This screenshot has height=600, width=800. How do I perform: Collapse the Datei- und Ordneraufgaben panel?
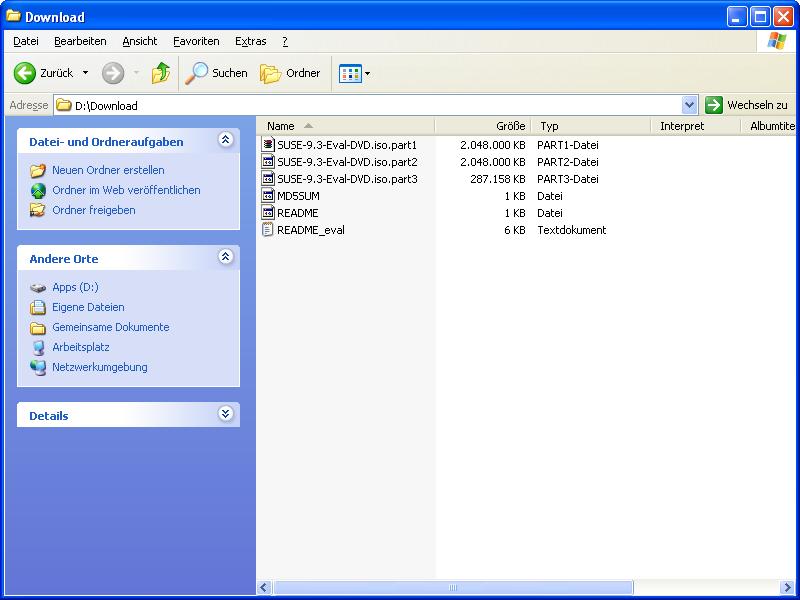tap(226, 139)
